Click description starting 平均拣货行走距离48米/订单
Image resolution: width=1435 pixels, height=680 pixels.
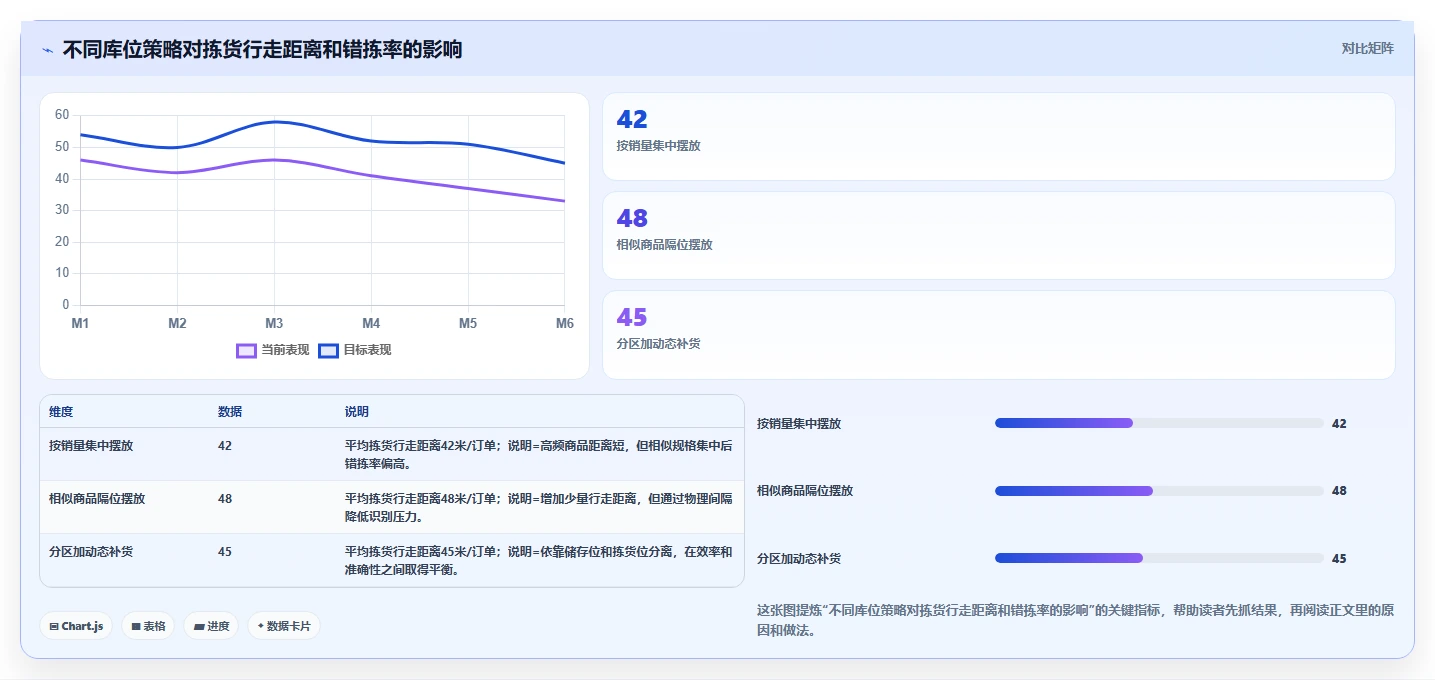[x=539, y=507]
